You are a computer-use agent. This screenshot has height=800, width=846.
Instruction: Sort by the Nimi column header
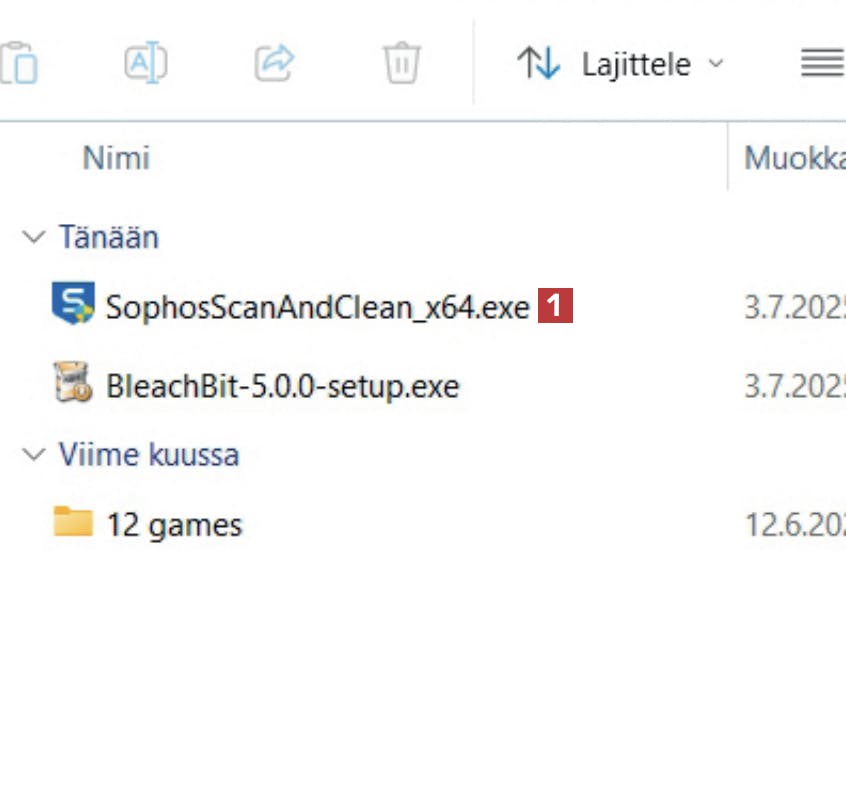(116, 158)
